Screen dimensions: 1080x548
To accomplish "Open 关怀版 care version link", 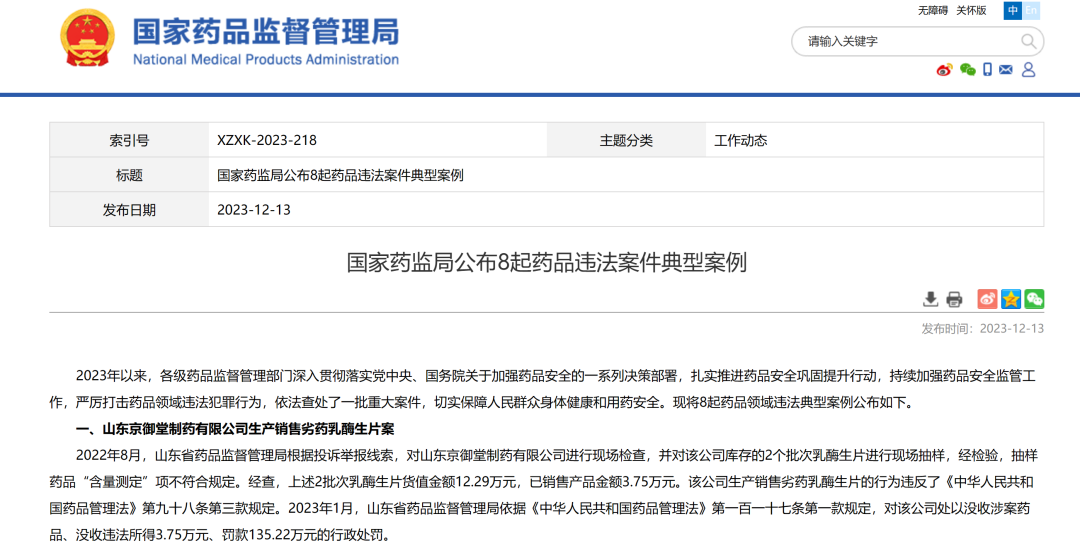I will coord(971,10).
